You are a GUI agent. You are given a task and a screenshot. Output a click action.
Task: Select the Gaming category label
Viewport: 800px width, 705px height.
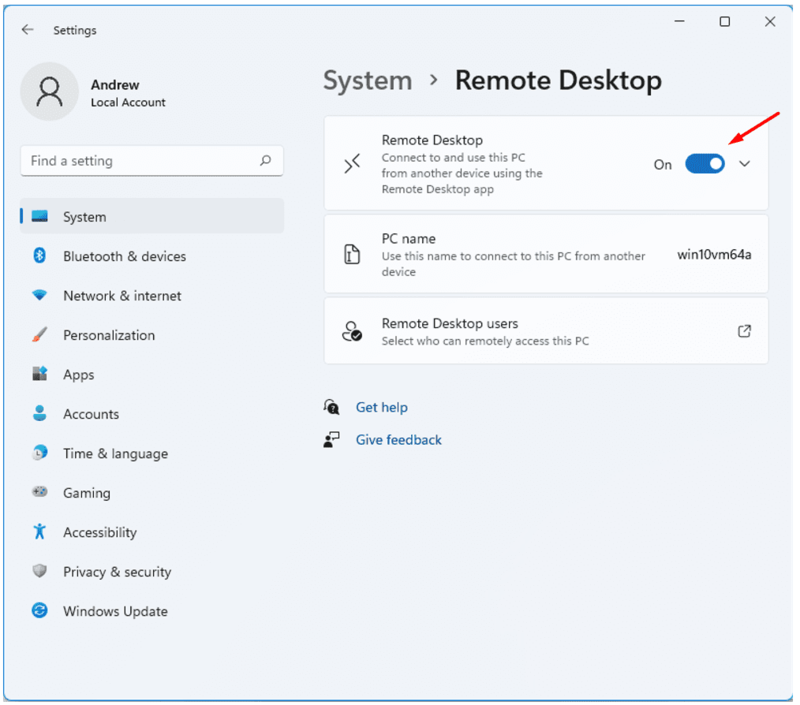tap(87, 493)
